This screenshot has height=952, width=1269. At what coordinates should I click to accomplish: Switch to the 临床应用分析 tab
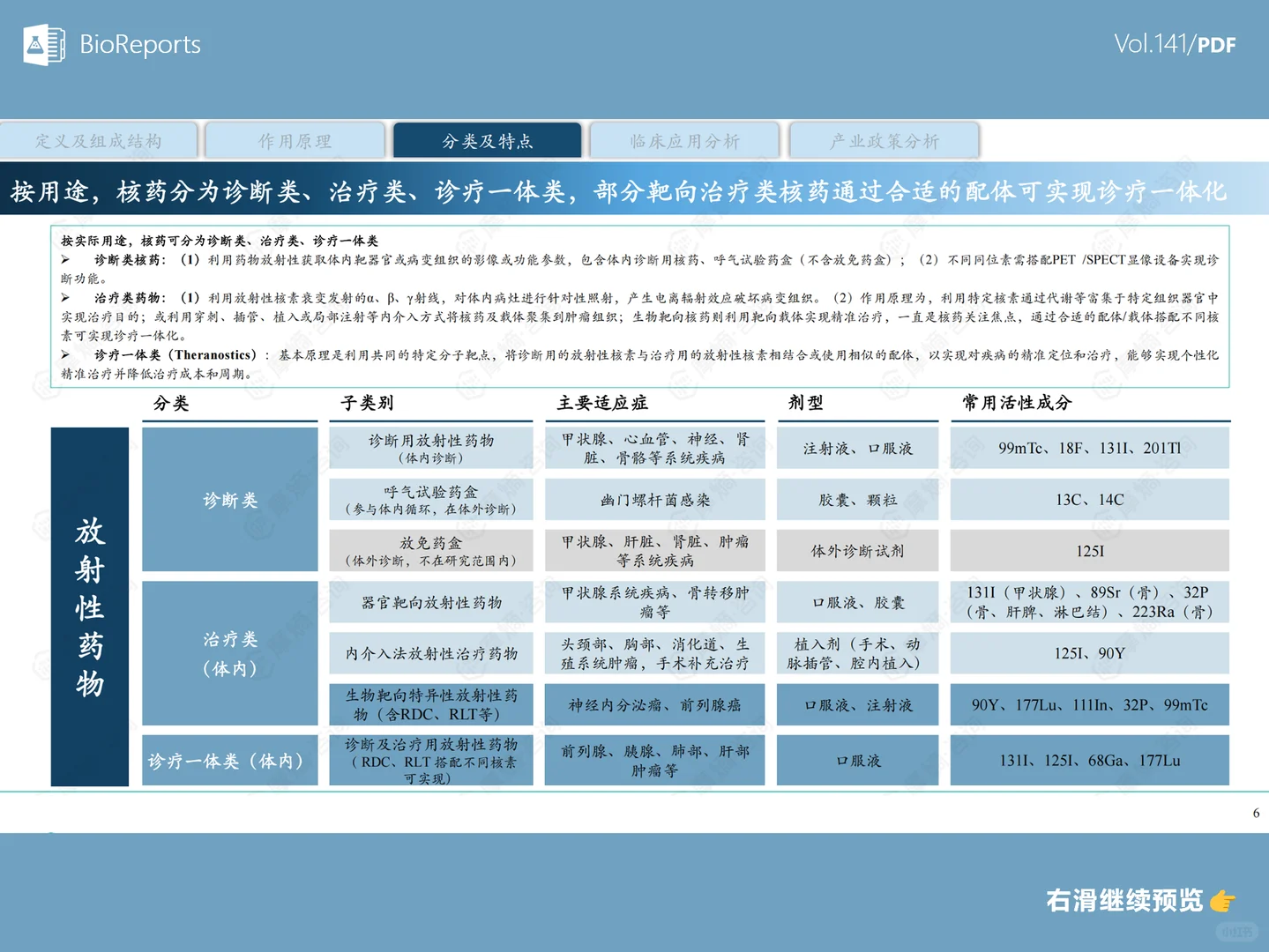click(685, 139)
